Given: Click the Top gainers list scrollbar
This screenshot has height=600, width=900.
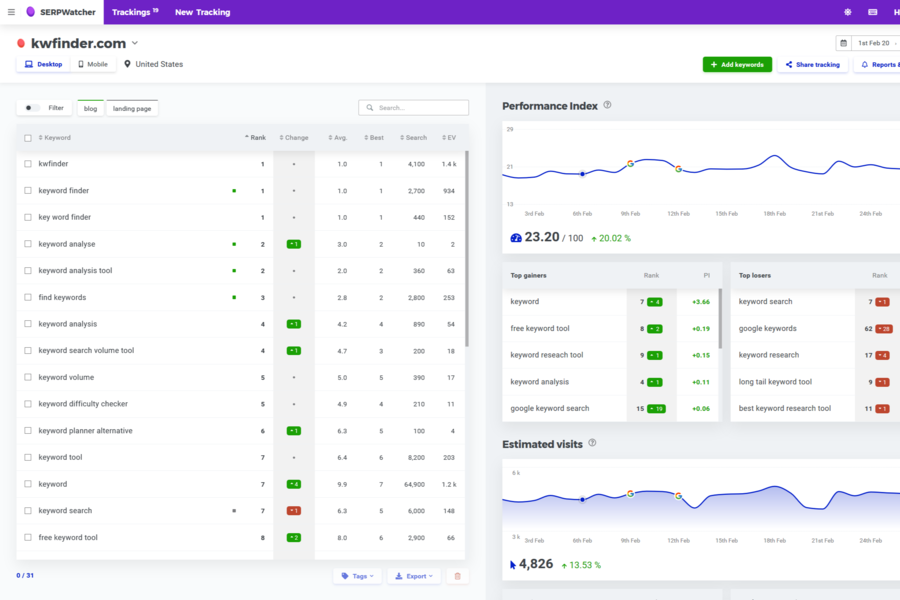Looking at the screenshot, I should click(x=720, y=319).
